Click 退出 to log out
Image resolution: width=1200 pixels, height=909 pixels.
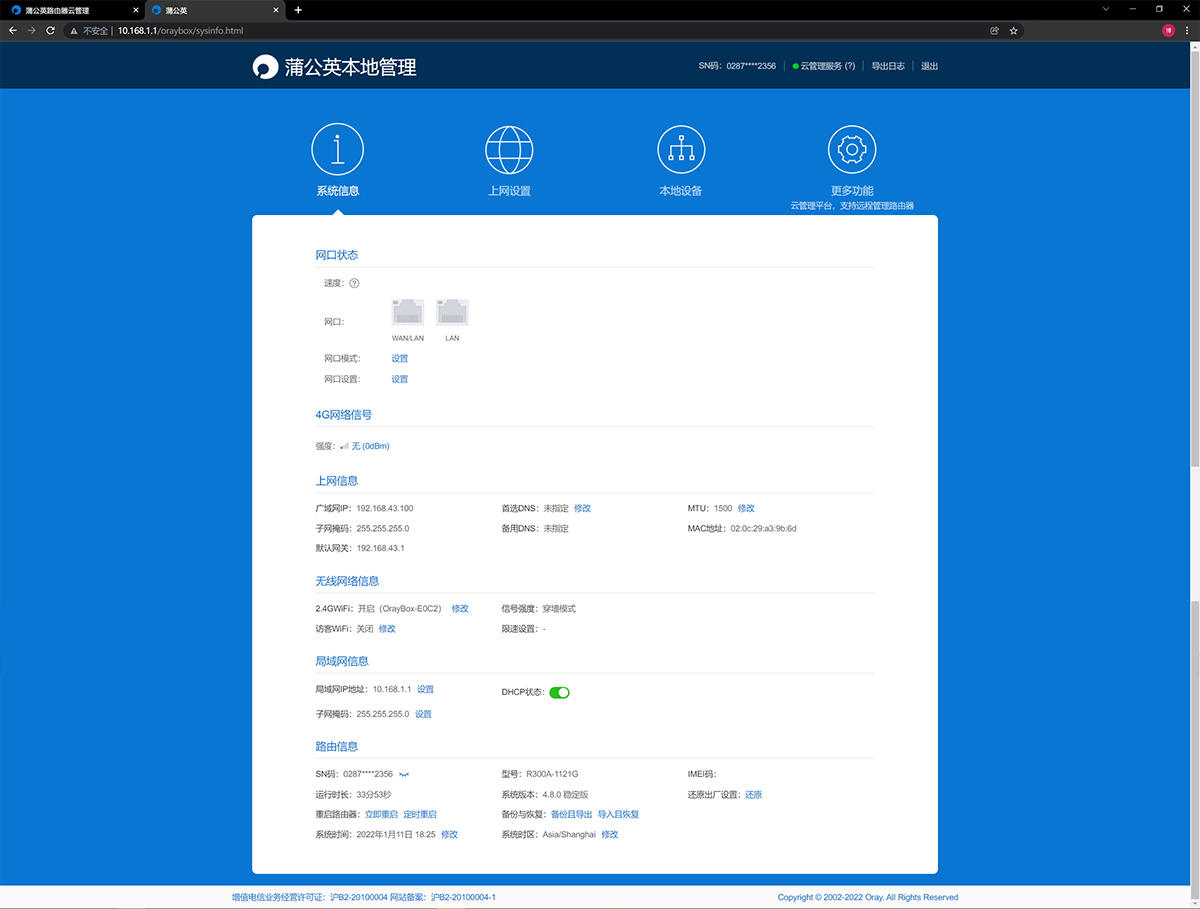click(x=929, y=66)
